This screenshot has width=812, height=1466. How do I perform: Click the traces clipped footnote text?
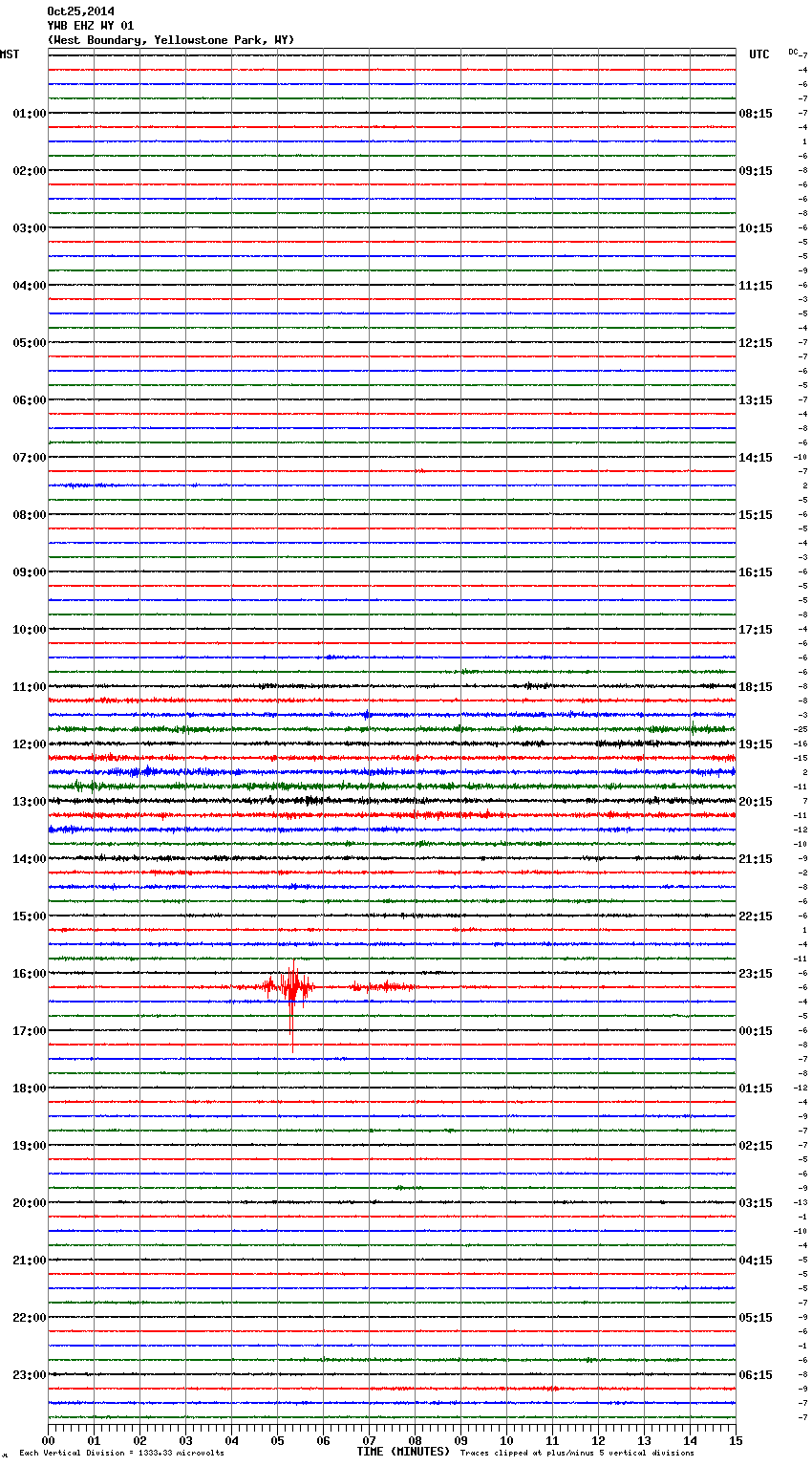point(577,1454)
